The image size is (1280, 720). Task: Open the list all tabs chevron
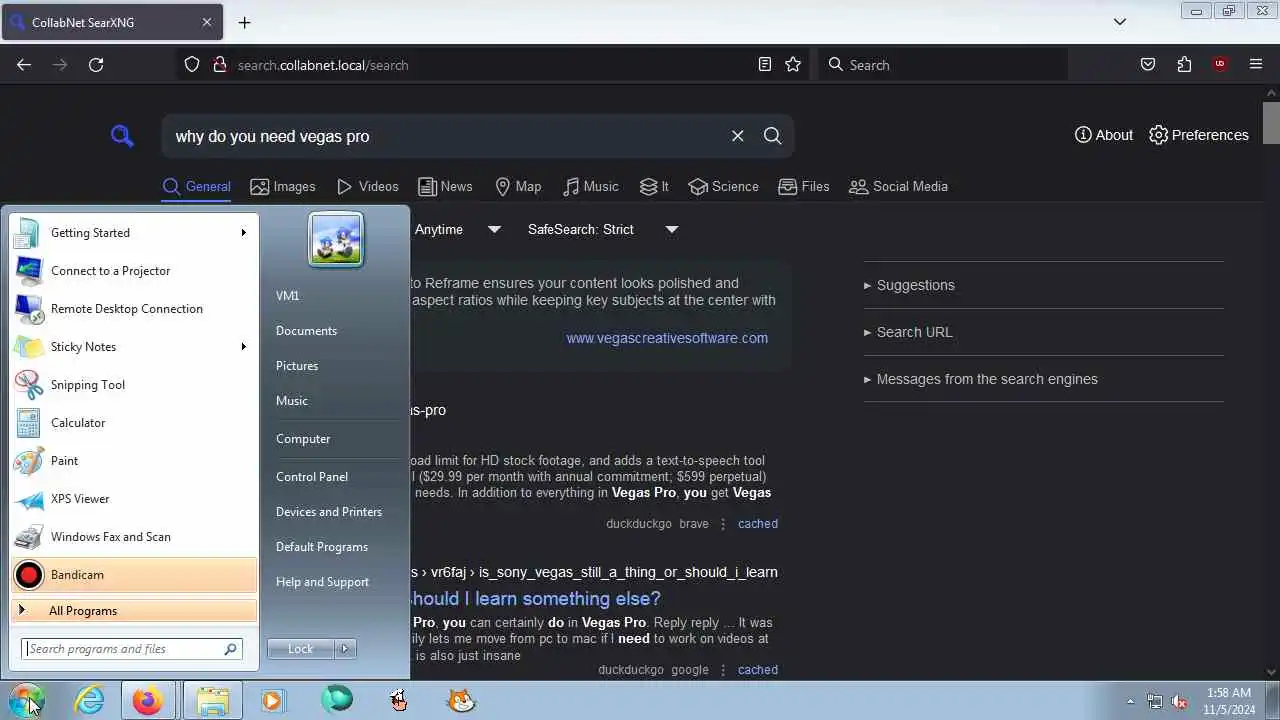[x=1120, y=22]
